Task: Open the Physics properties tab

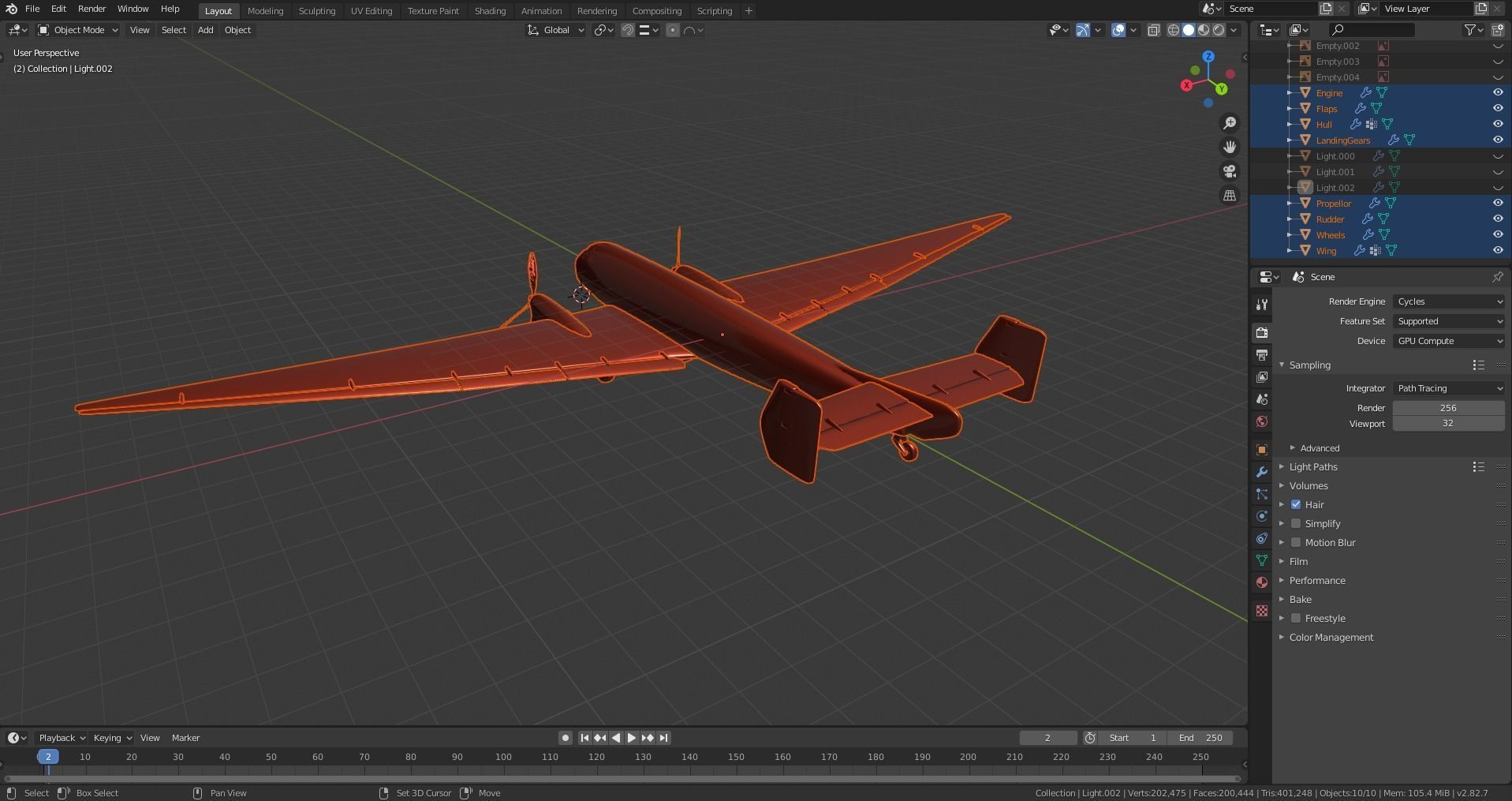Action: tap(1262, 516)
